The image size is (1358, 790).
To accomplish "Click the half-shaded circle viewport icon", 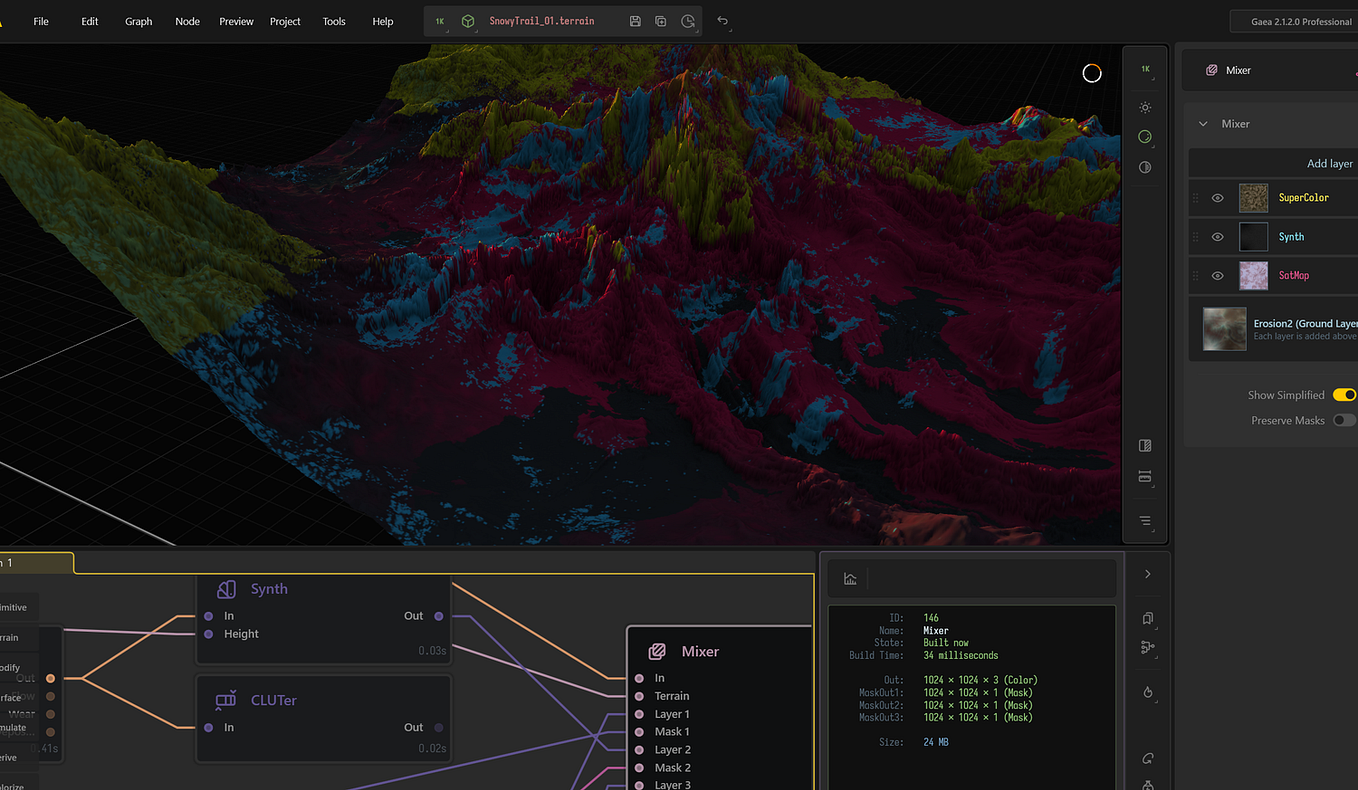I will 1145,167.
